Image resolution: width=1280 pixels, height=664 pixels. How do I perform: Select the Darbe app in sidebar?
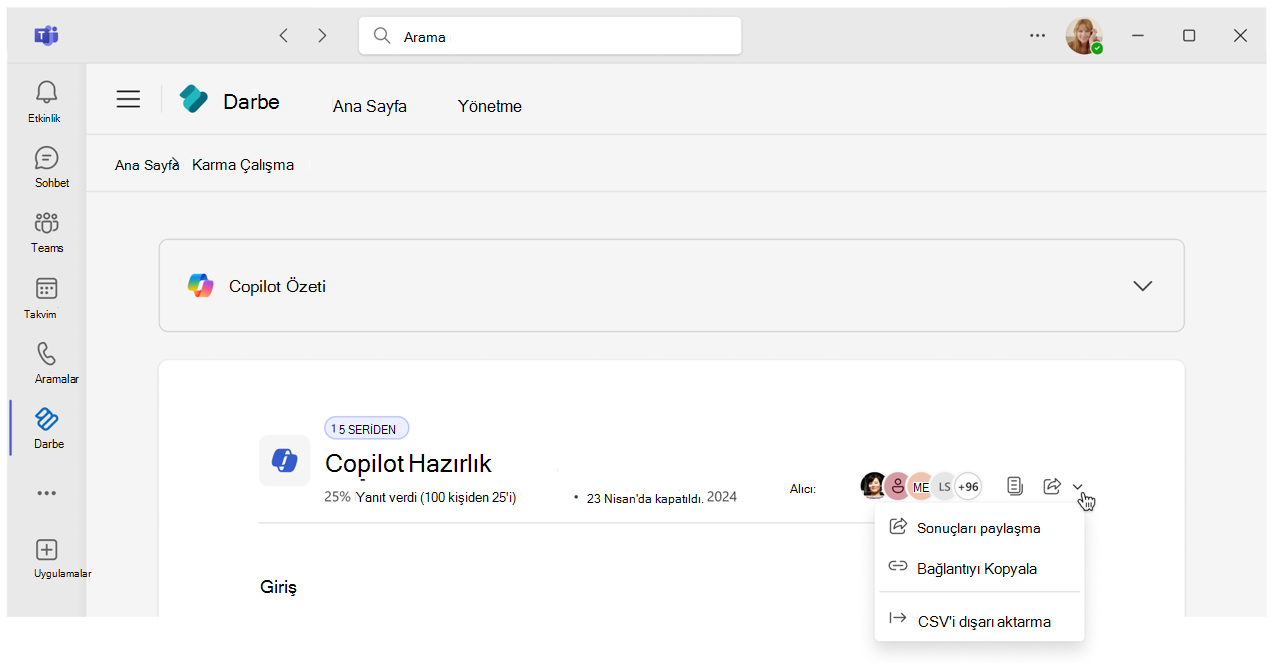click(47, 419)
